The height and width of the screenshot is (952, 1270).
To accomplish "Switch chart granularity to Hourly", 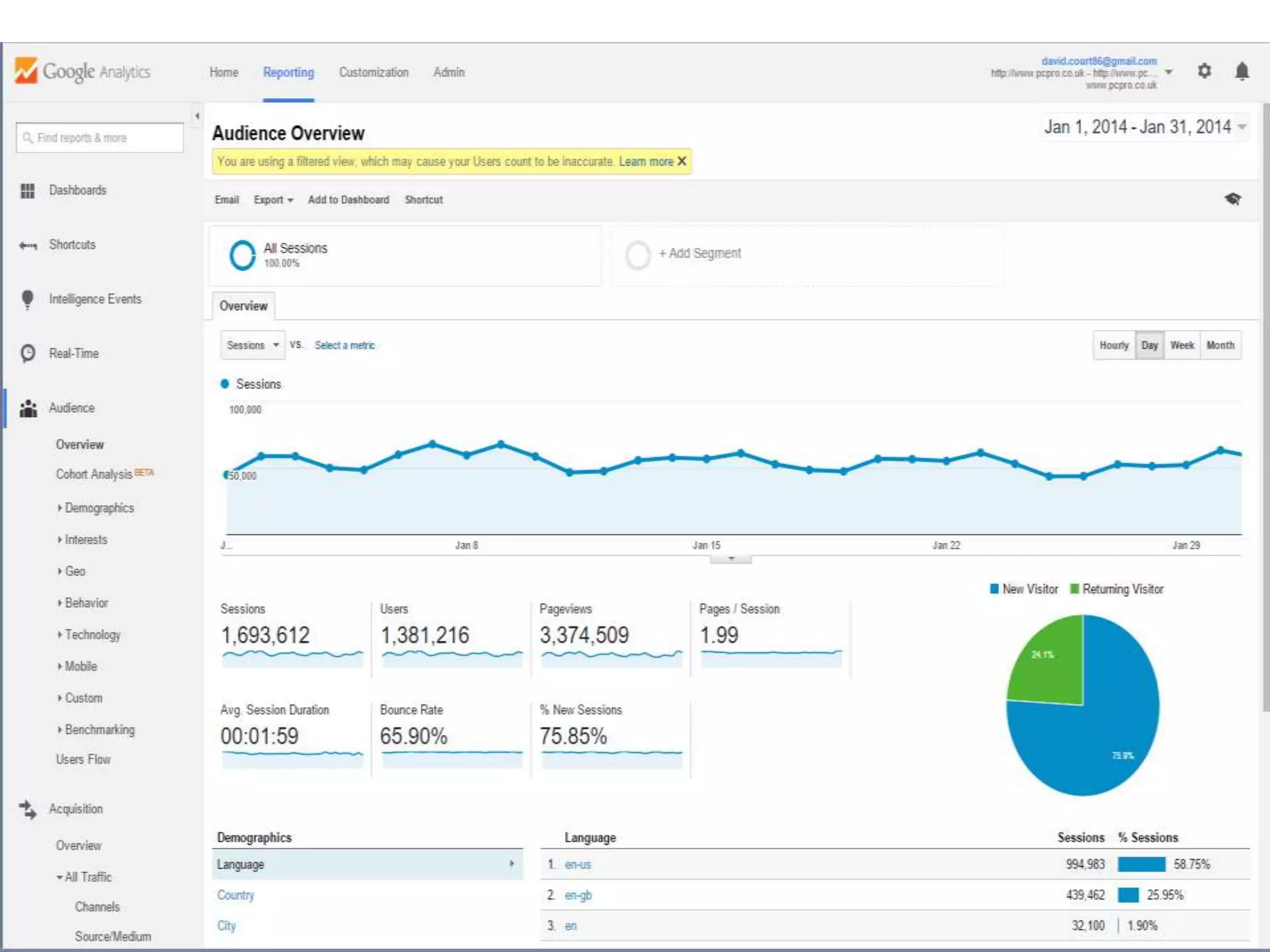I will 1114,345.
